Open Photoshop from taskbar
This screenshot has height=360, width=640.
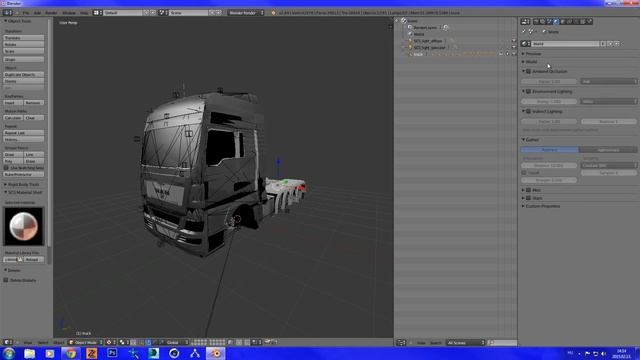coord(112,353)
